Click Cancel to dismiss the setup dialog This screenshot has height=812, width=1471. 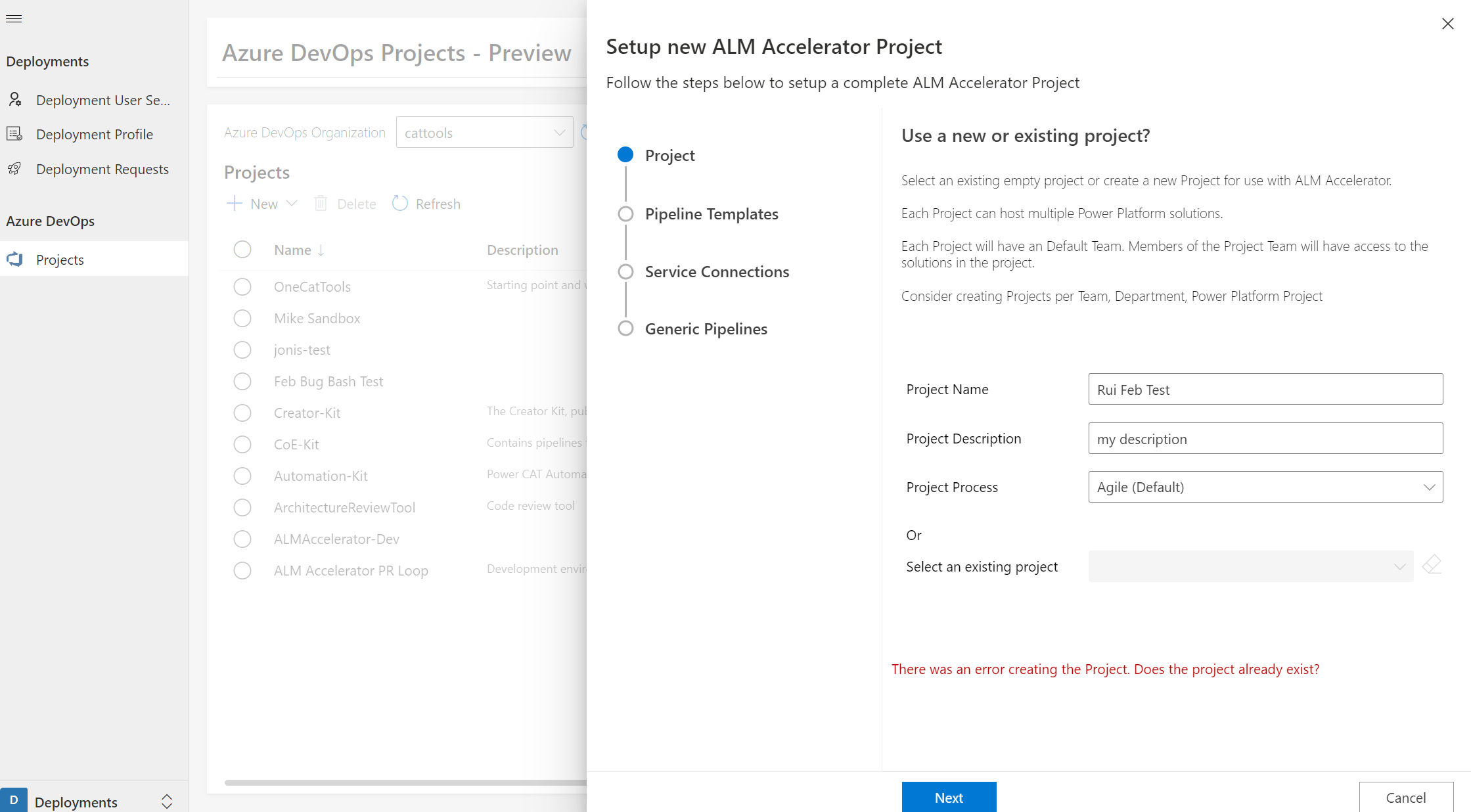[x=1405, y=797]
